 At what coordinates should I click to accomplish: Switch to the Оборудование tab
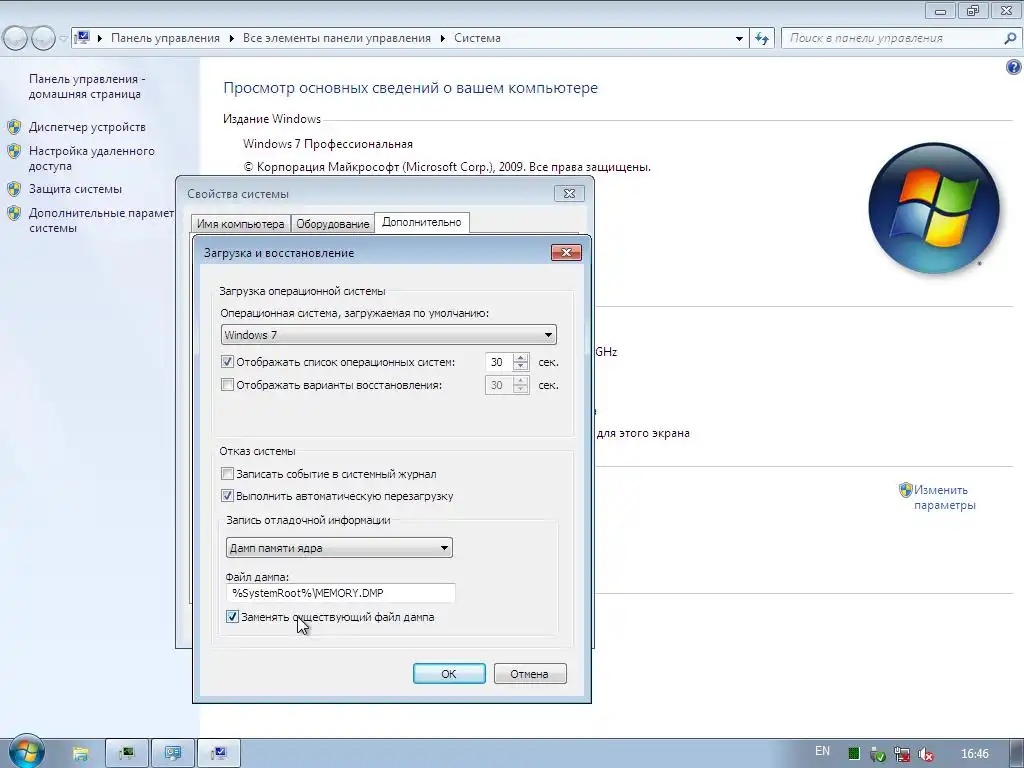332,223
